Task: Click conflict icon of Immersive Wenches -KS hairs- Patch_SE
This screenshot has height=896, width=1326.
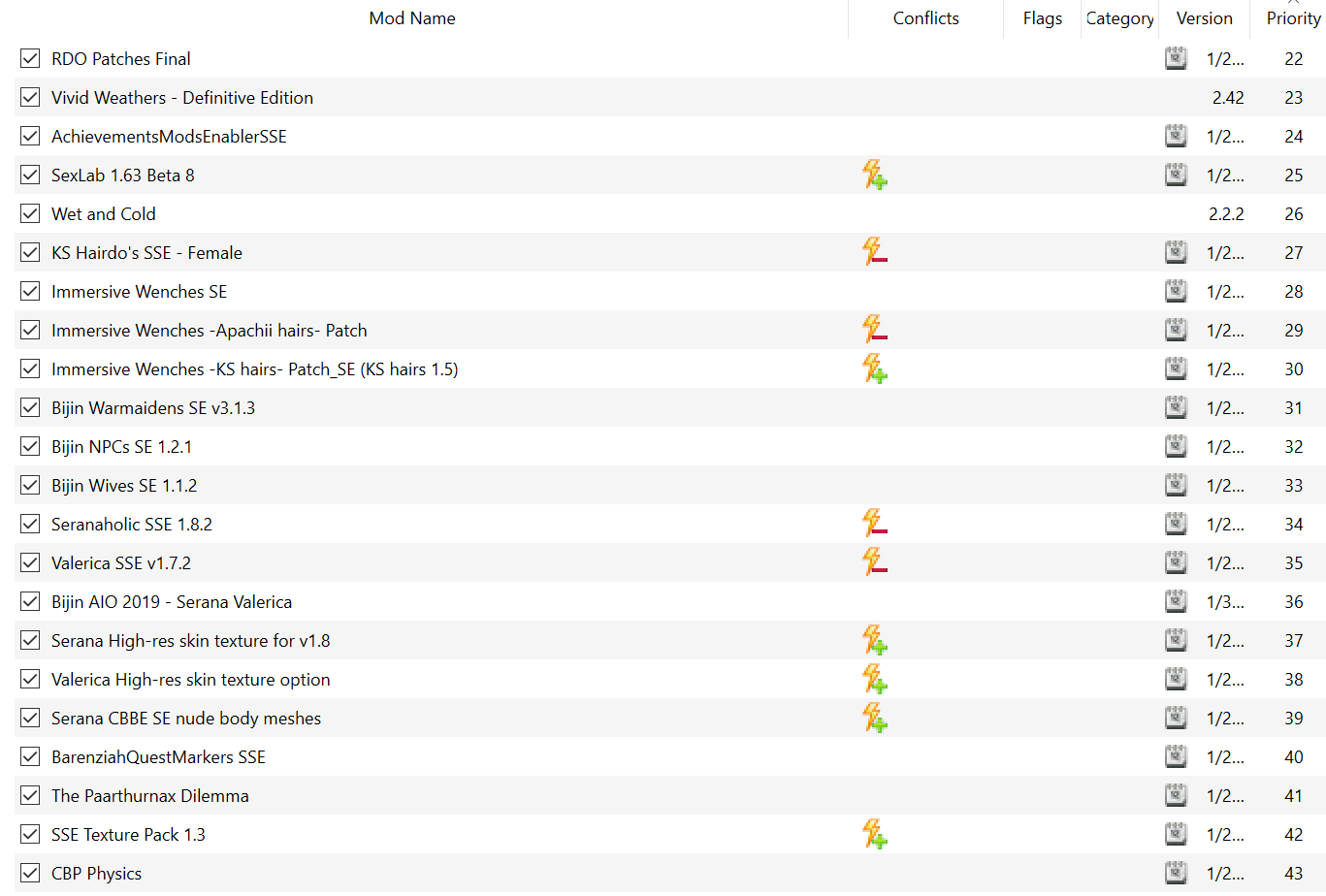Action: tap(875, 368)
